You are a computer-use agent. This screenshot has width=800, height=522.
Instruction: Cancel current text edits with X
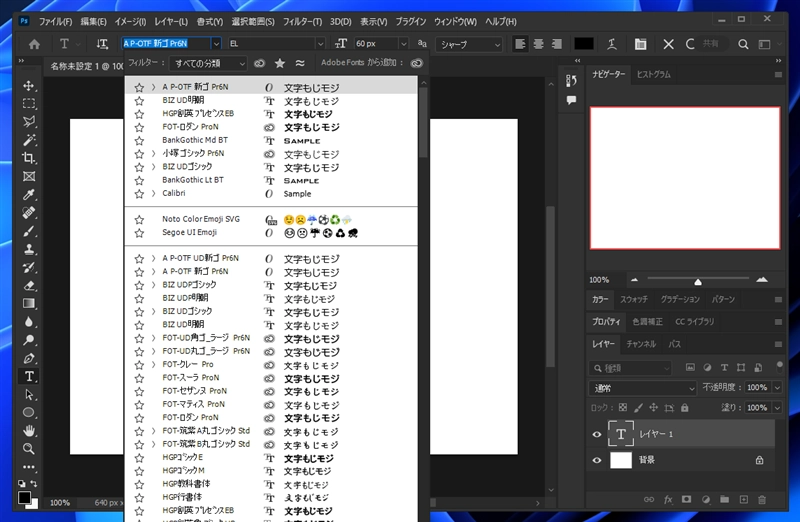coord(668,44)
